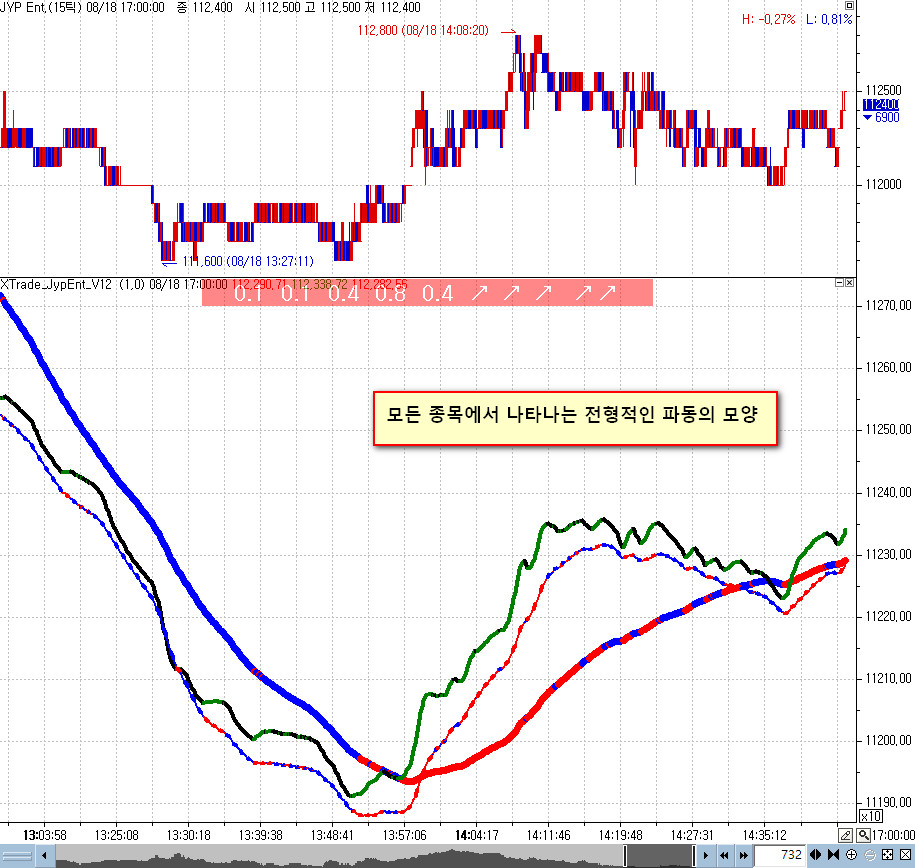Click the current price label 112400
This screenshot has width=915, height=868.
tap(881, 104)
